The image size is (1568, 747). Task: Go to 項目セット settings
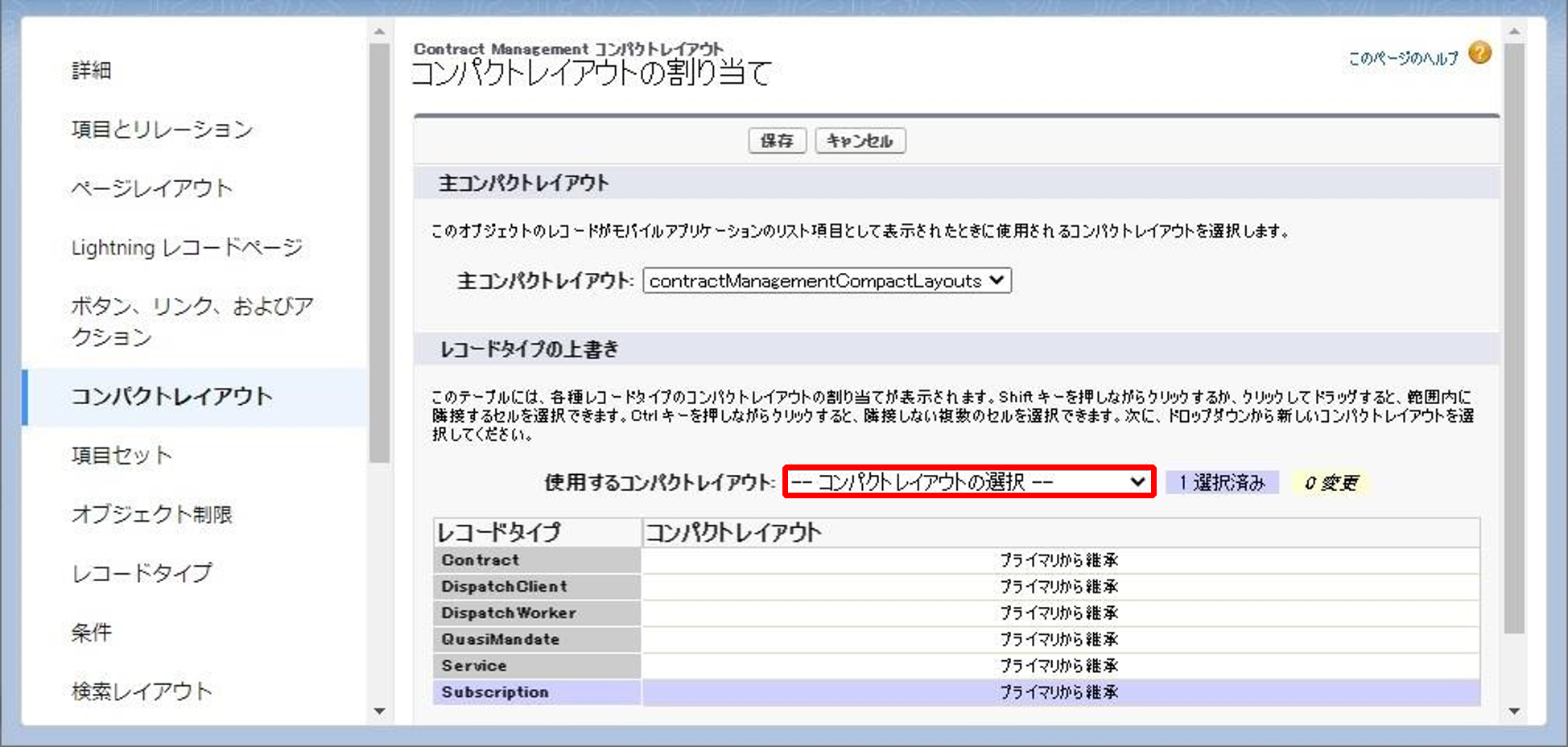[121, 455]
